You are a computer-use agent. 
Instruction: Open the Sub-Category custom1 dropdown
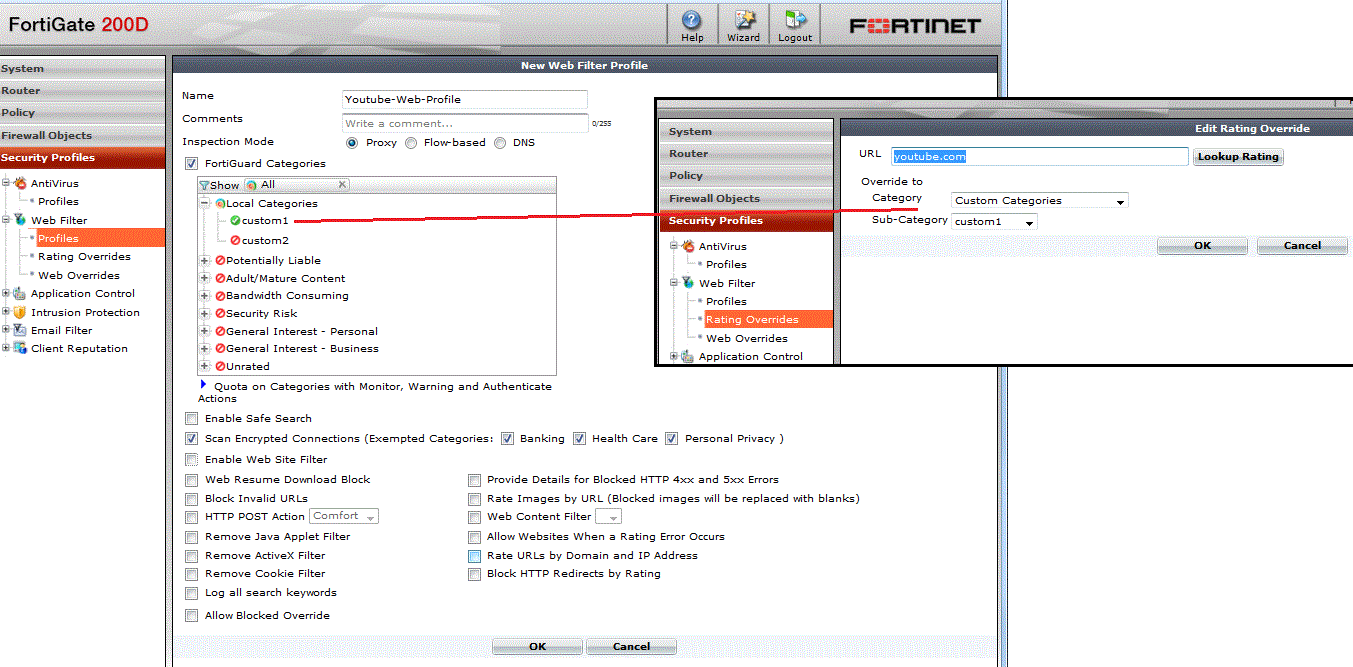994,222
